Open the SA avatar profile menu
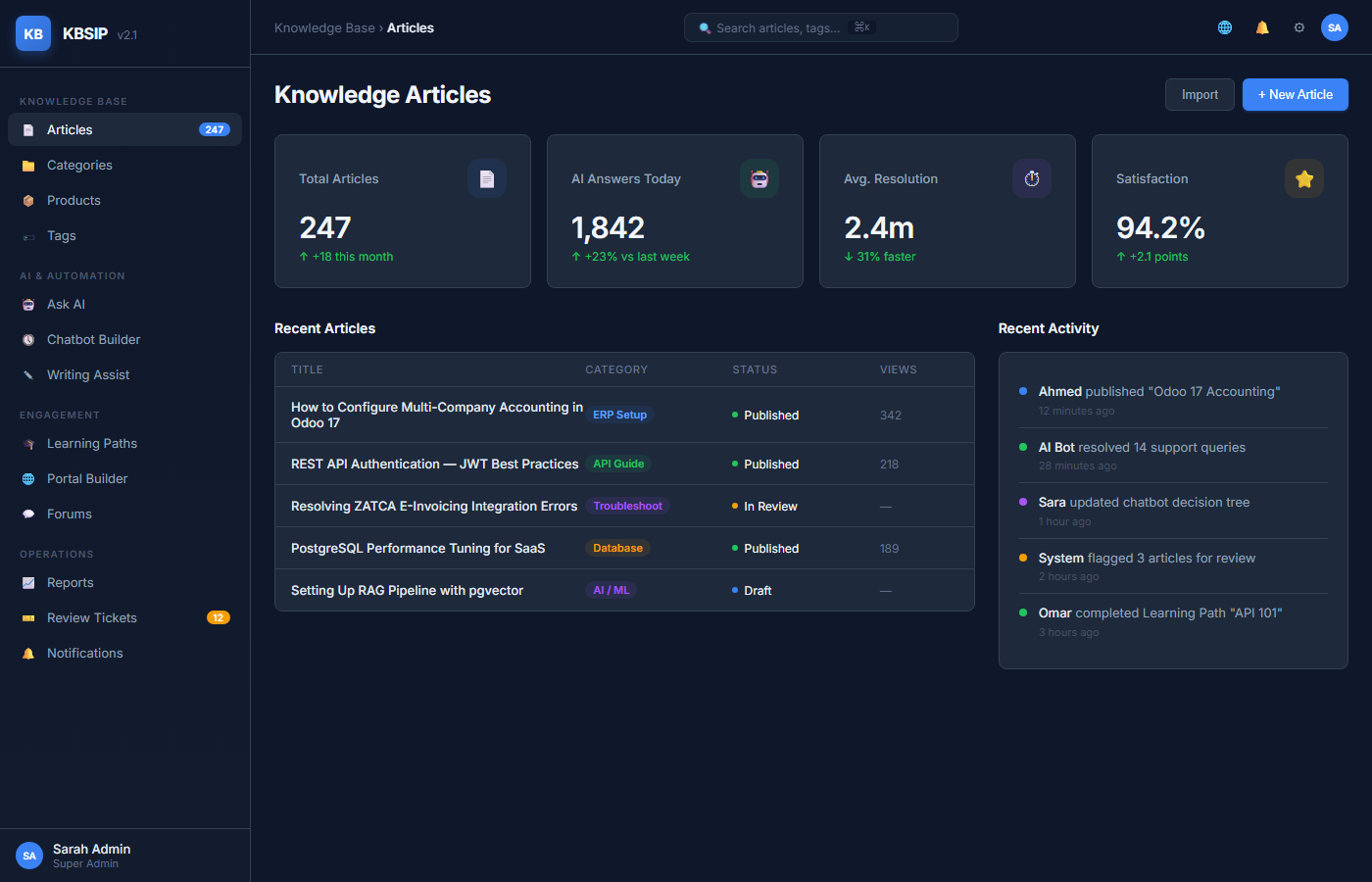Viewport: 1372px width, 882px height. tap(1335, 27)
